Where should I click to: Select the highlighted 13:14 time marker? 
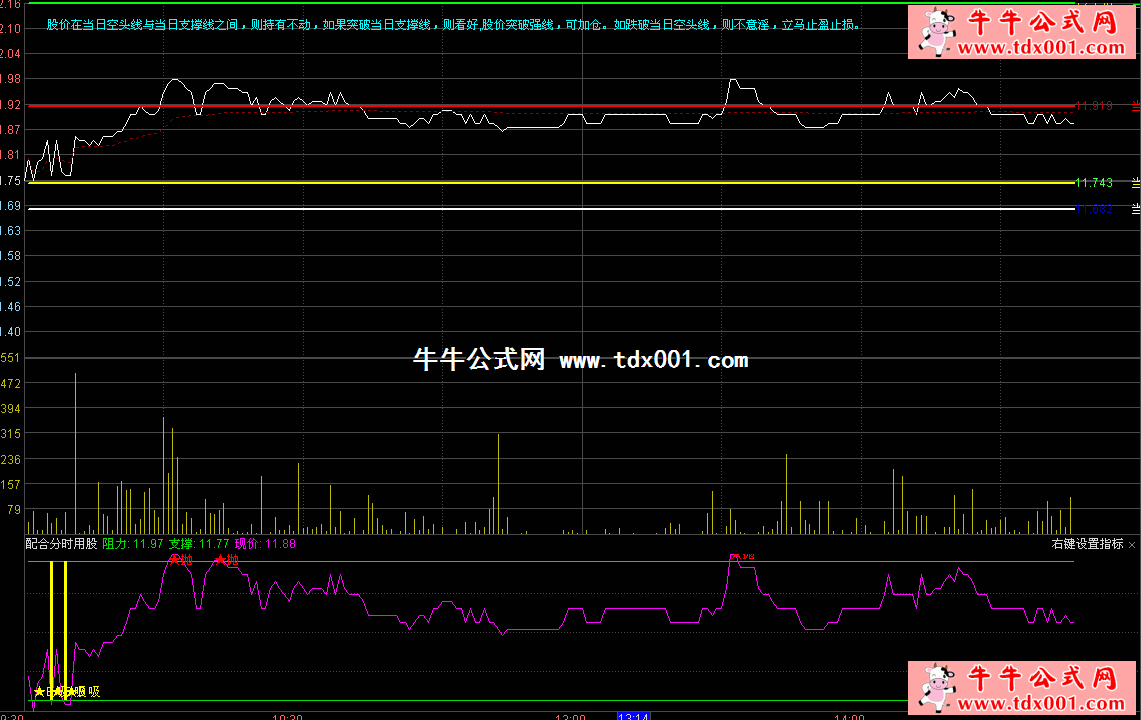pos(634,716)
